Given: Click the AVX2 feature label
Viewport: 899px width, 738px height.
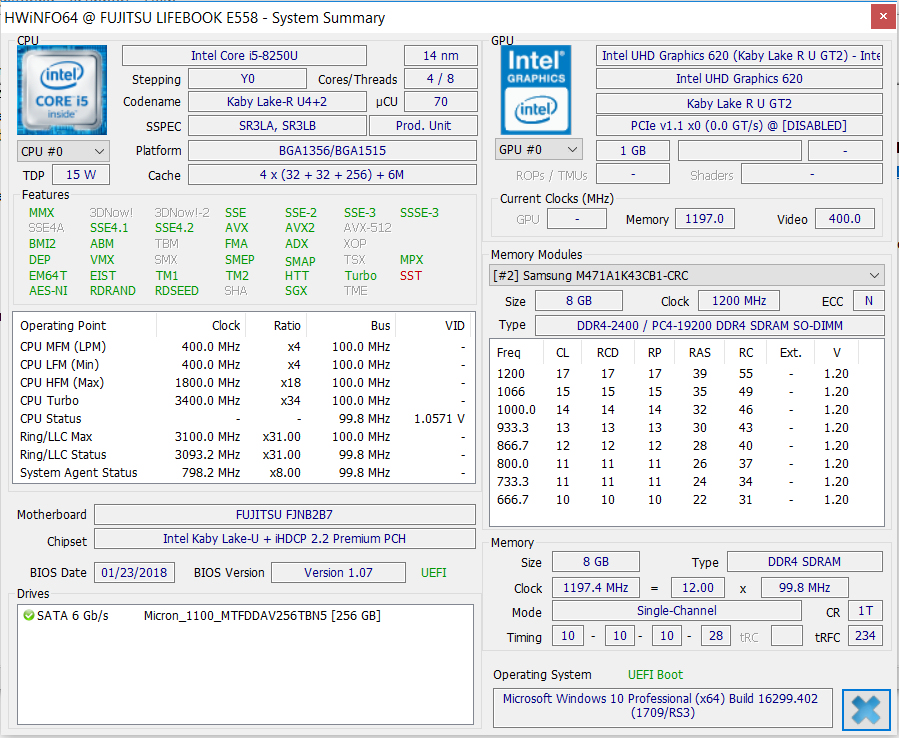Looking at the screenshot, I should coord(300,228).
